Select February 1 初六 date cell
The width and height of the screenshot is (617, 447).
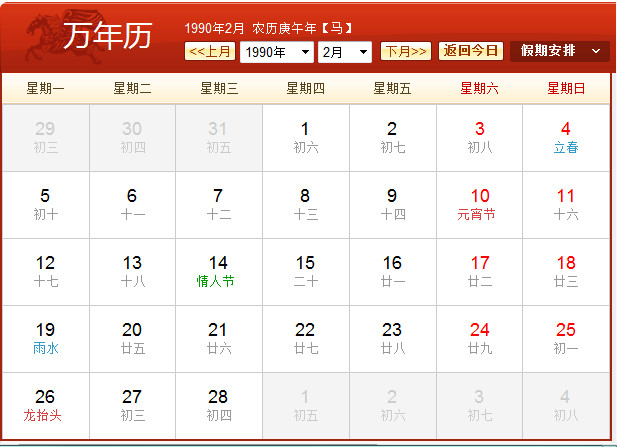tap(305, 137)
